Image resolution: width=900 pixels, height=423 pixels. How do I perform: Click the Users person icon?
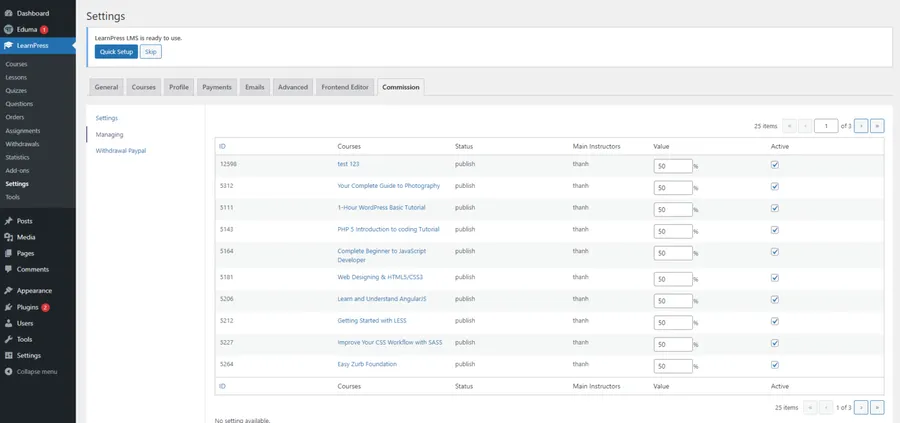[x=8, y=323]
